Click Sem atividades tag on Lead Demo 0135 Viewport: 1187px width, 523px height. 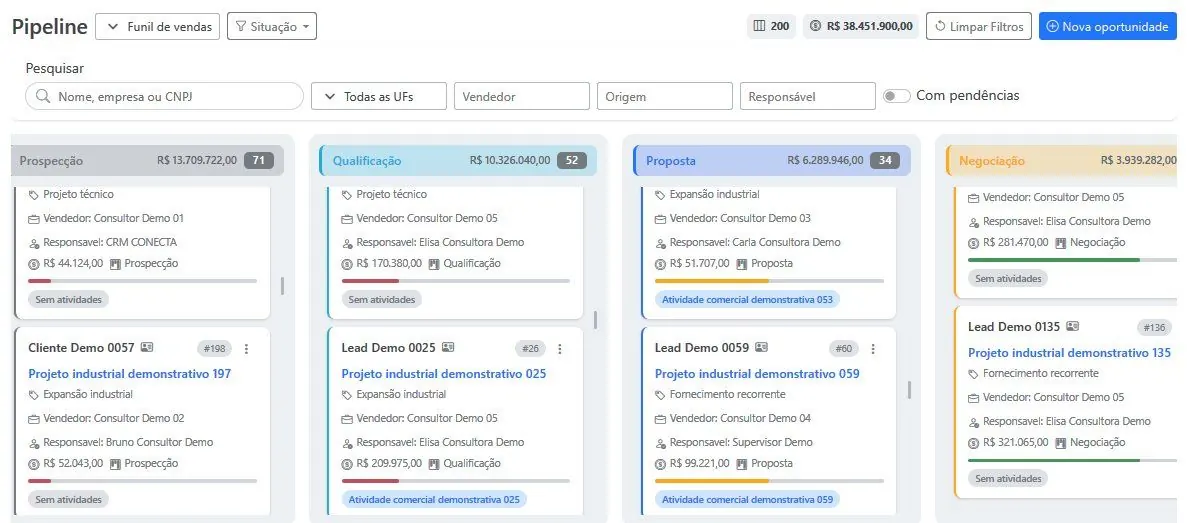pyautogui.click(x=1008, y=478)
